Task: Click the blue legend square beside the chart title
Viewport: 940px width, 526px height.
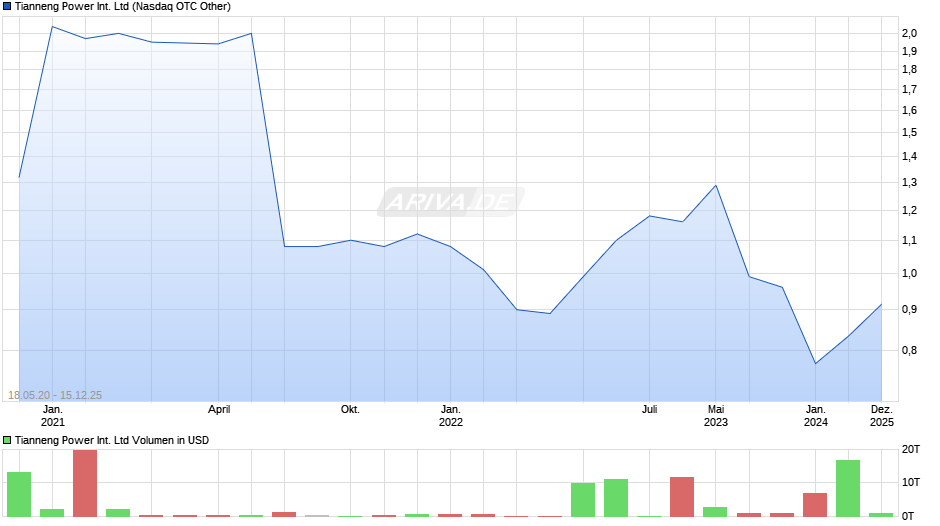Action: (x=7, y=7)
